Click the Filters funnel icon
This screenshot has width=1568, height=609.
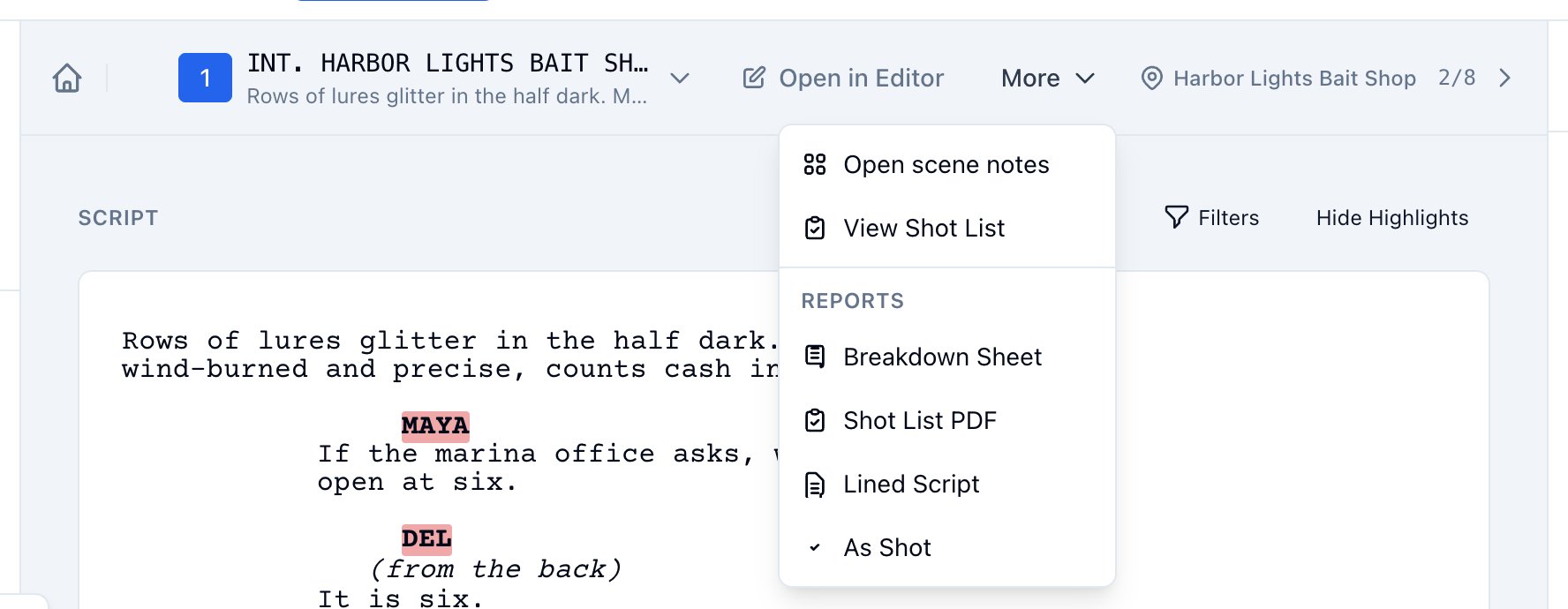click(x=1176, y=218)
